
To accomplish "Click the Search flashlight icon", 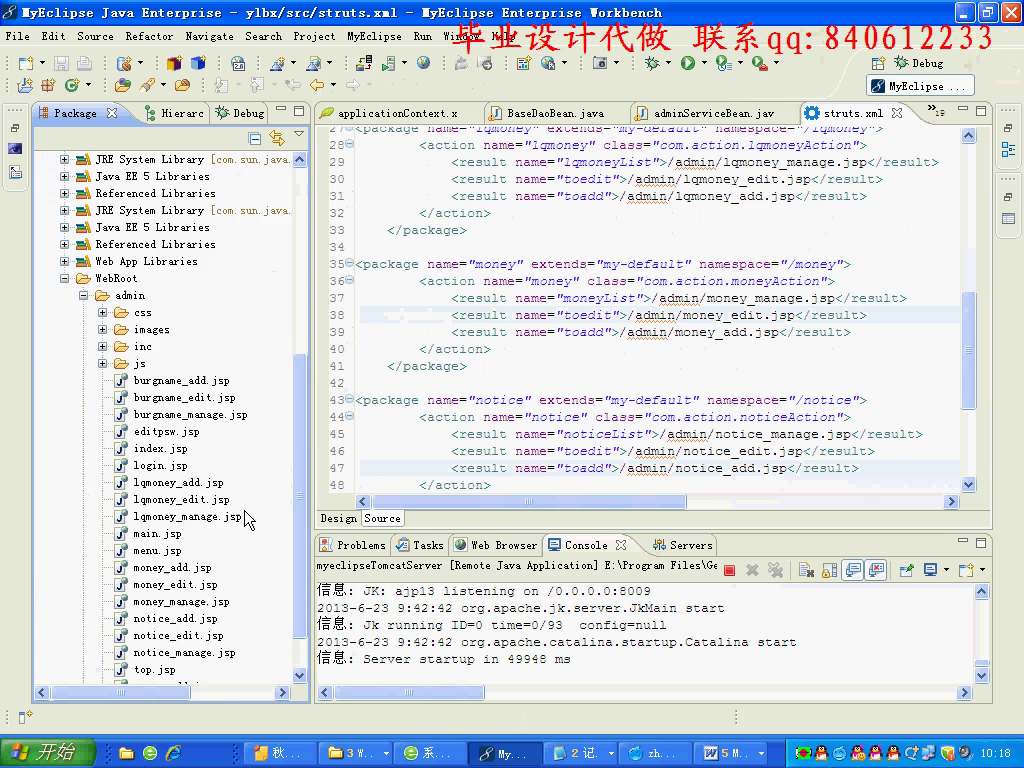I will click(147, 85).
